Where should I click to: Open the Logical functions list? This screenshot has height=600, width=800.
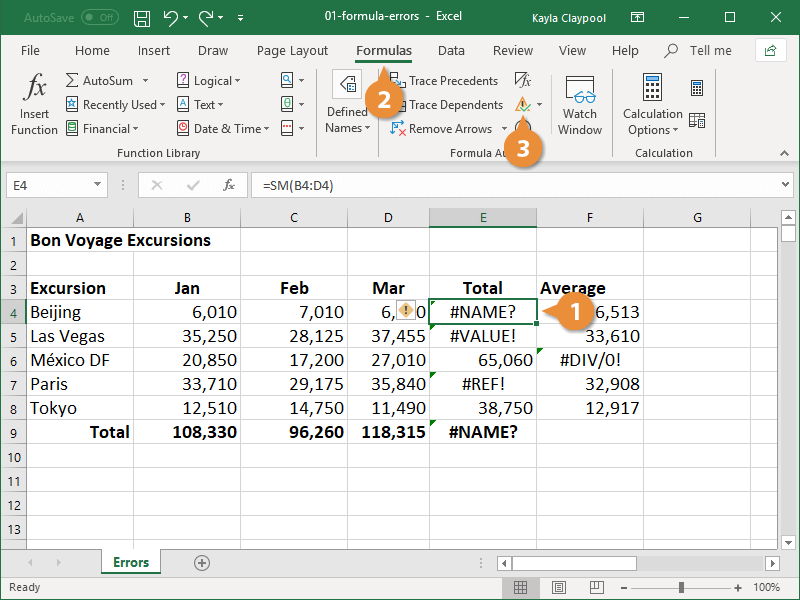tap(208, 81)
